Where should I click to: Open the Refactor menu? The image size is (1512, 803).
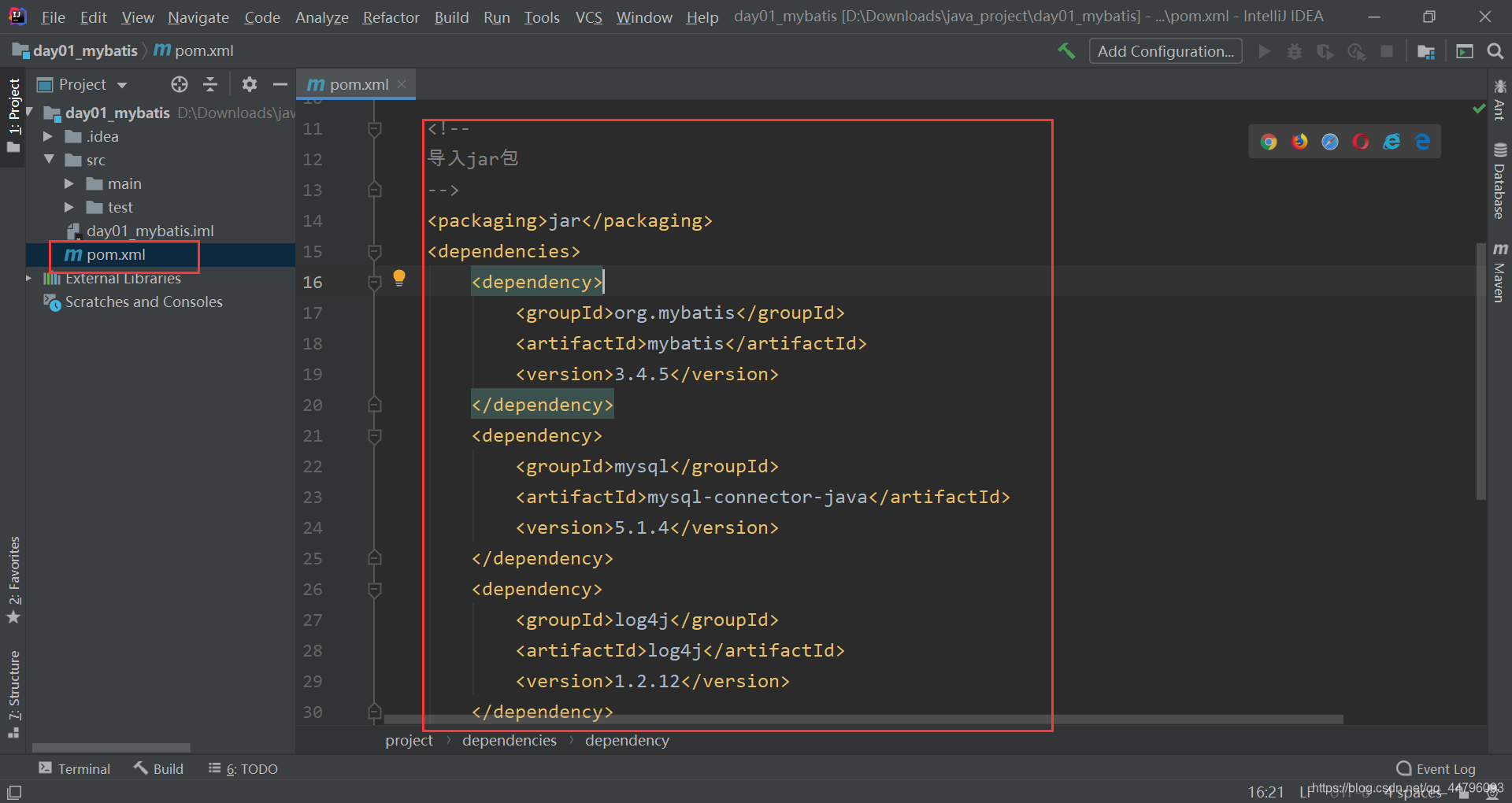click(x=391, y=17)
